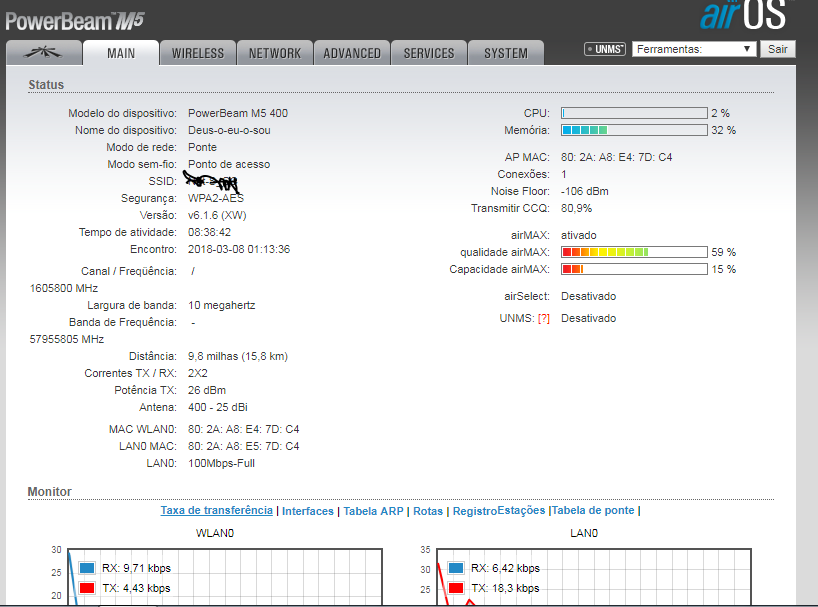Click the Sair logout button
The height and width of the screenshot is (607, 818).
coord(777,49)
